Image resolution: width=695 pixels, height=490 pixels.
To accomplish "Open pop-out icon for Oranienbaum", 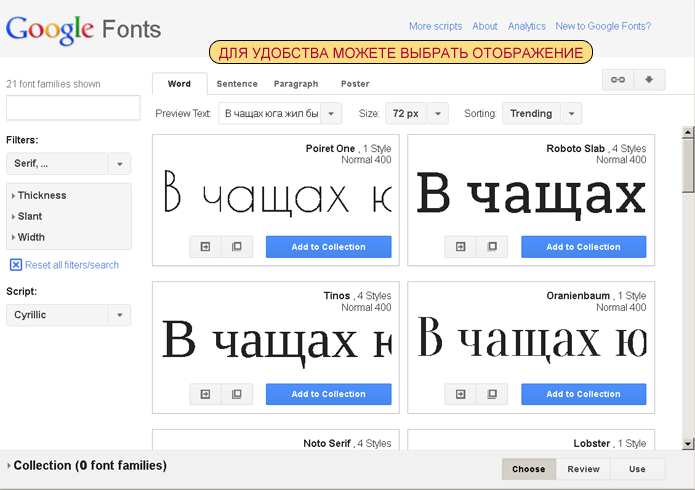I will (x=492, y=394).
